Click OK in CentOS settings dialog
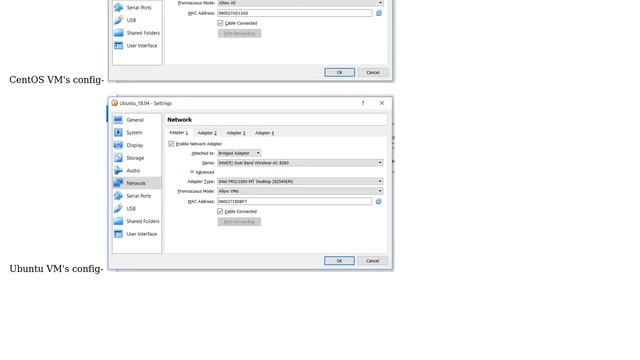The width and height of the screenshot is (640, 360). [340, 73]
